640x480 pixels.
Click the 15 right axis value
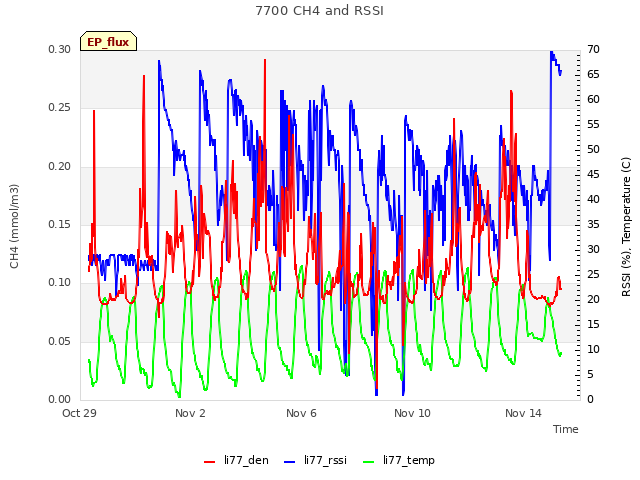click(x=593, y=324)
